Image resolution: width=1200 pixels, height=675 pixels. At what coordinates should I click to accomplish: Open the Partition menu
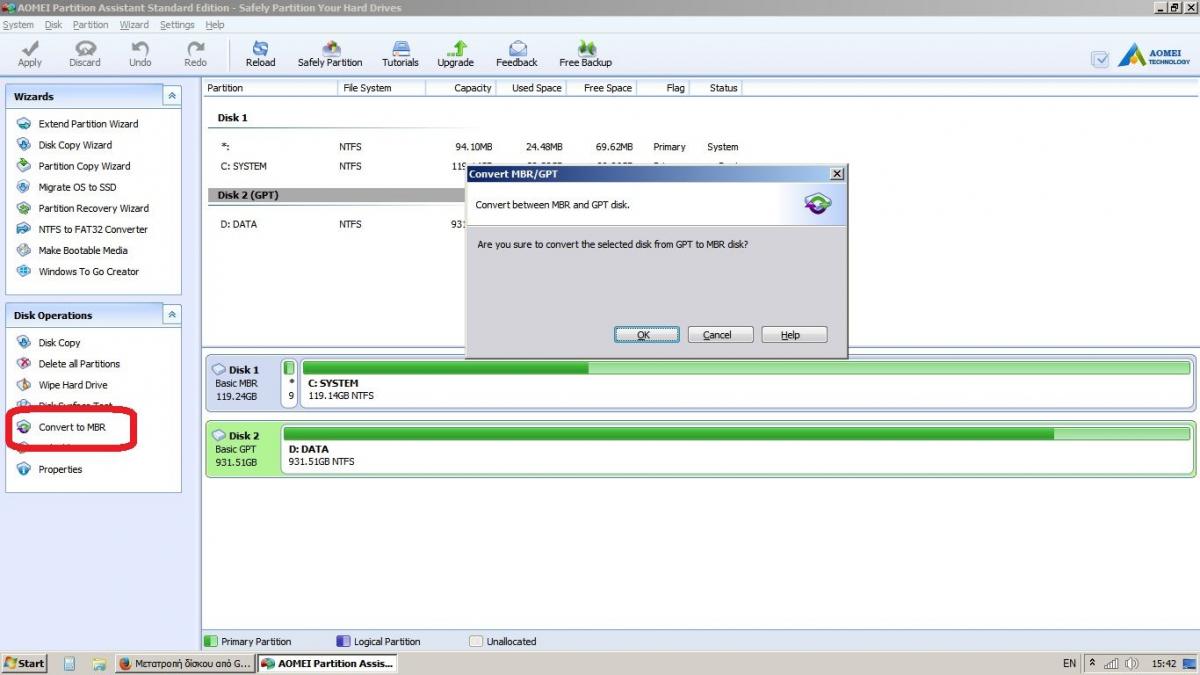[91, 25]
